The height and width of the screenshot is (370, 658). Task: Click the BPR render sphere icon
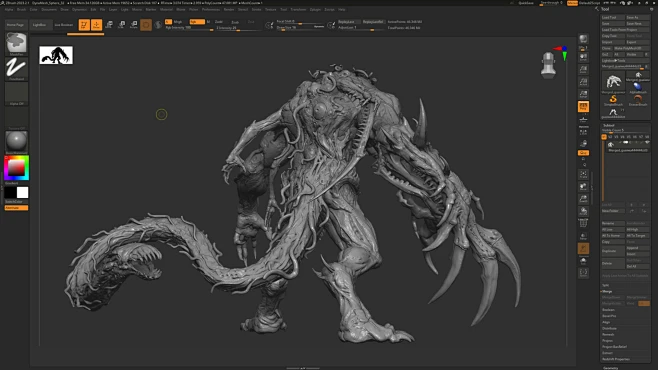(583, 40)
